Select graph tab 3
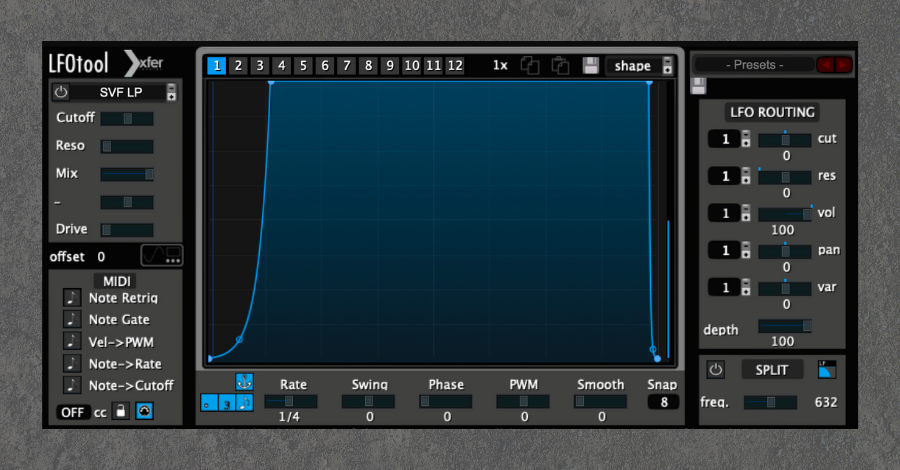 (260, 65)
